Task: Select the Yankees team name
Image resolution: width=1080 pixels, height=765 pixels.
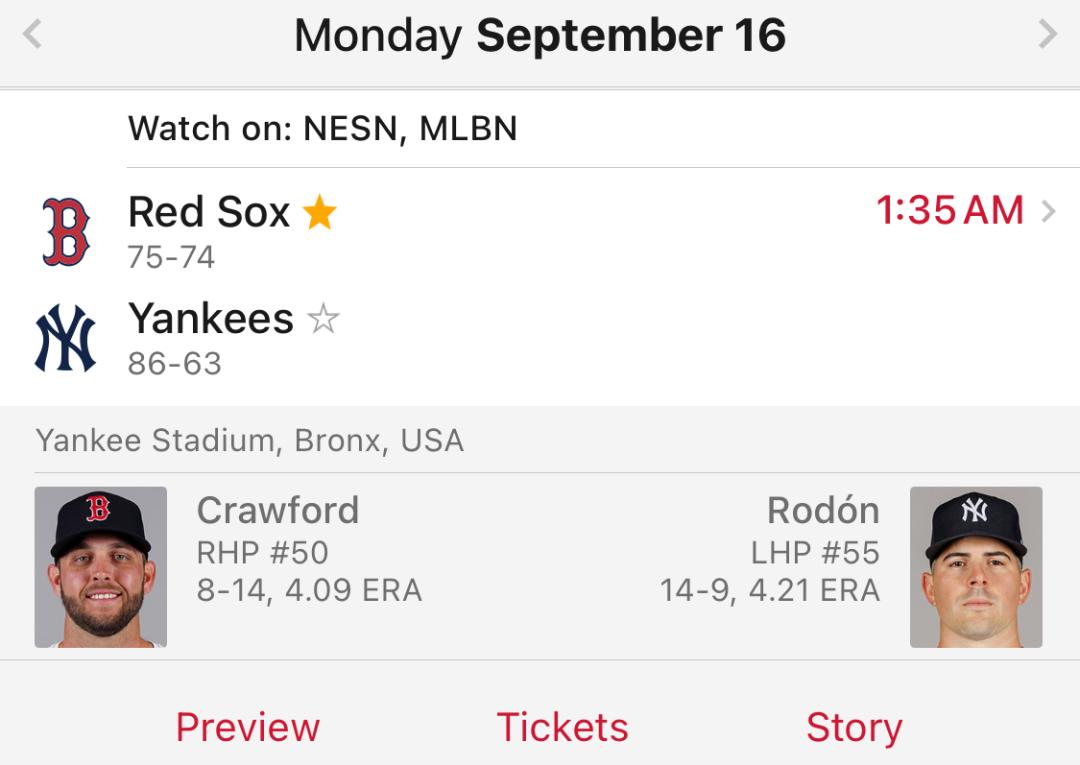Action: tap(211, 319)
